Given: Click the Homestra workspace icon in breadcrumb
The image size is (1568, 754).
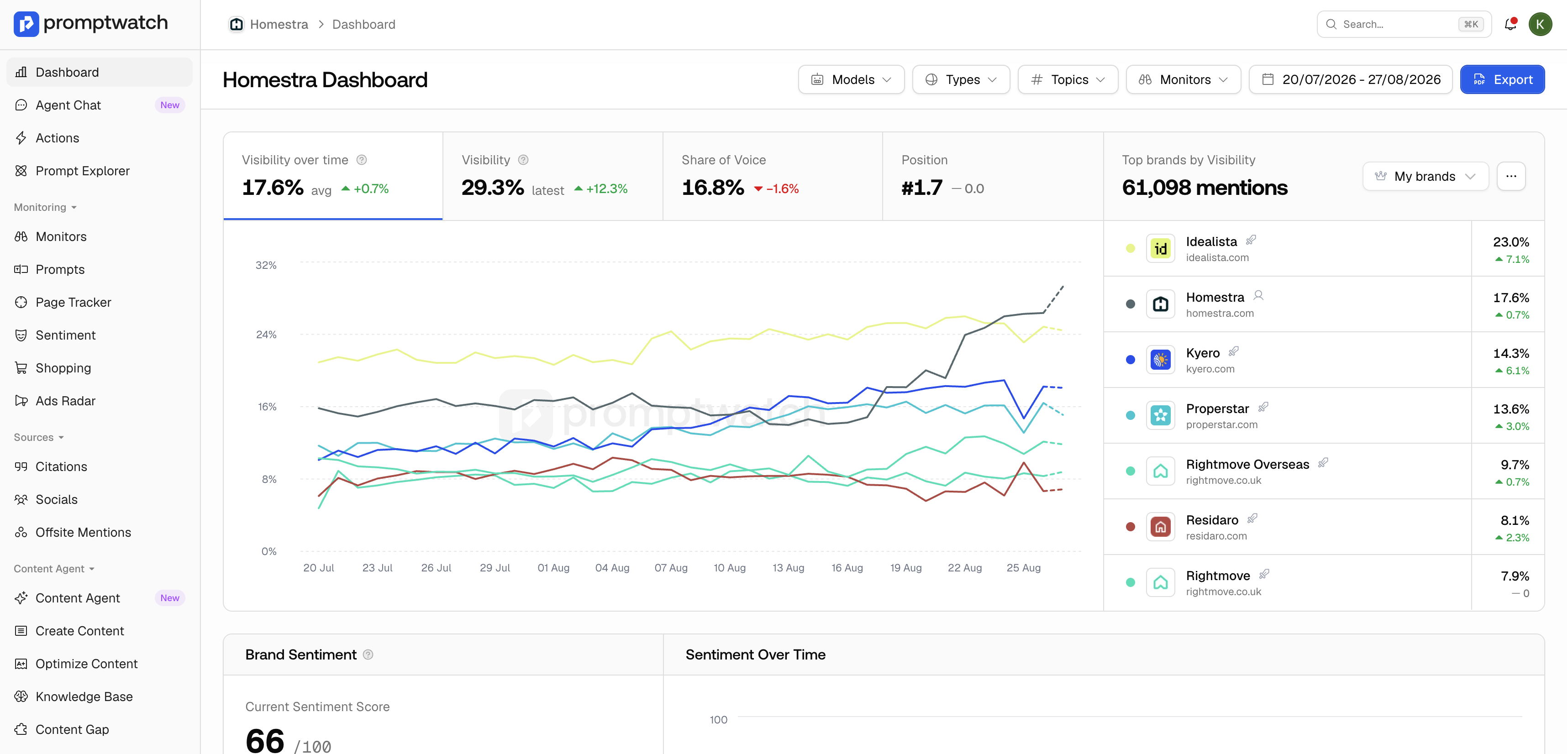Looking at the screenshot, I should [236, 24].
